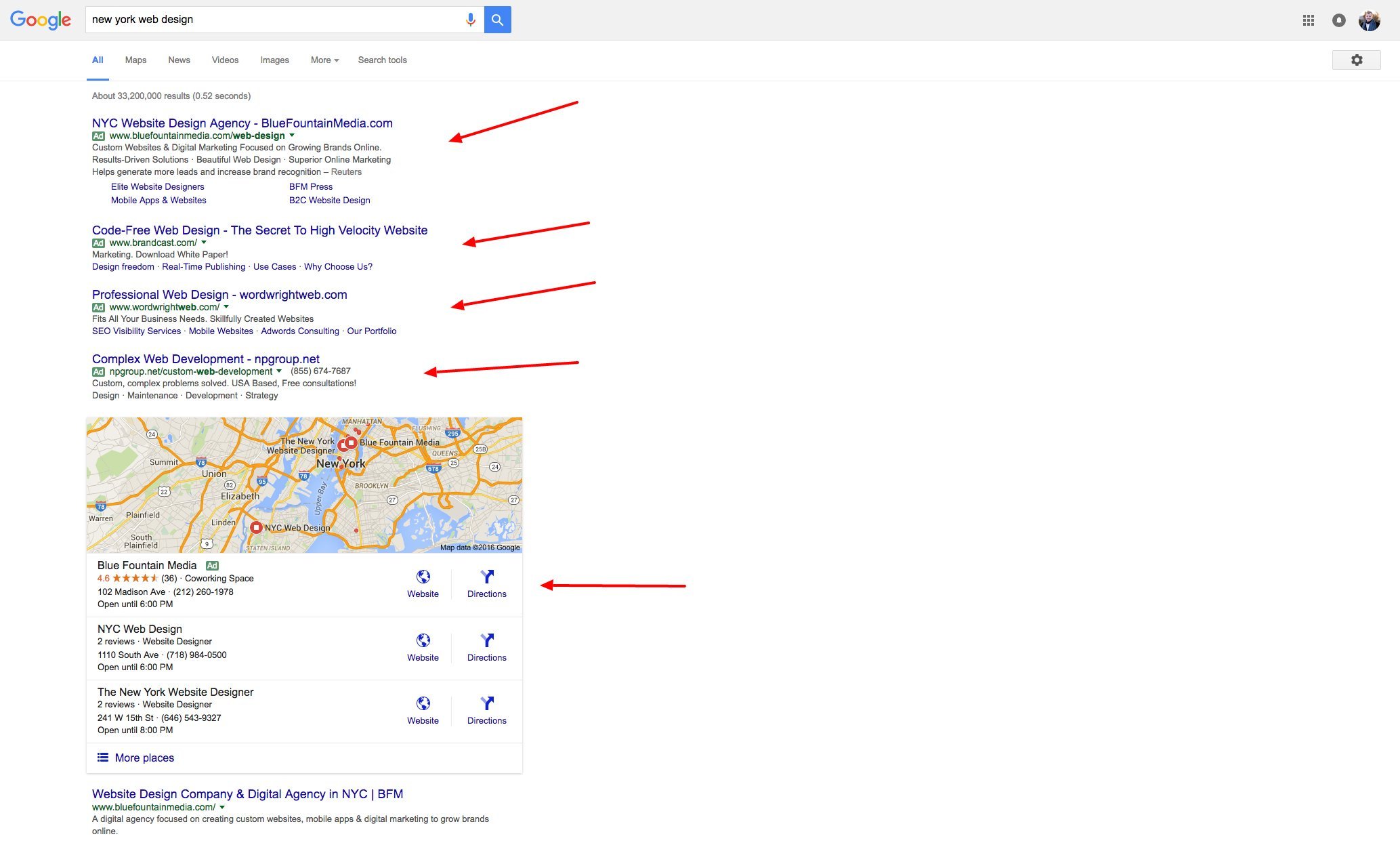Click the NYC Web Design map pin

pos(256,527)
